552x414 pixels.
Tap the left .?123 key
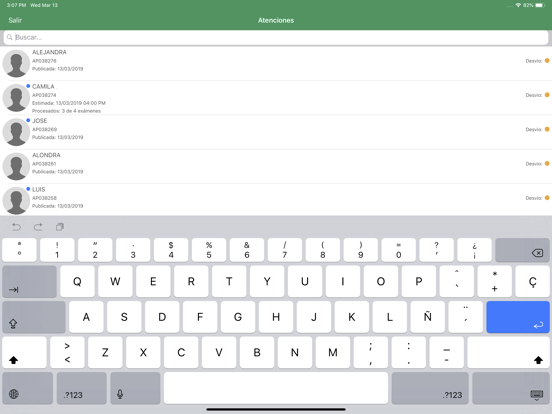point(82,388)
